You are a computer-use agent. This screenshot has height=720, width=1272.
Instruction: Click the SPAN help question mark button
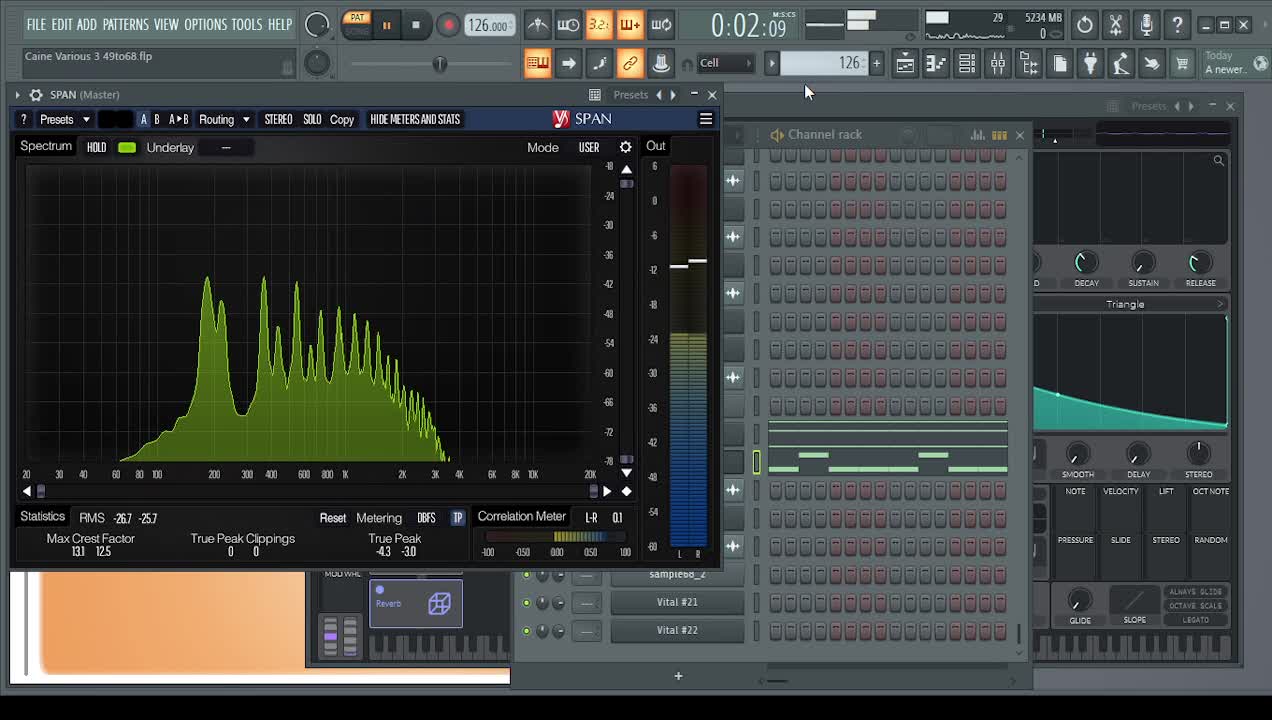(x=23, y=119)
